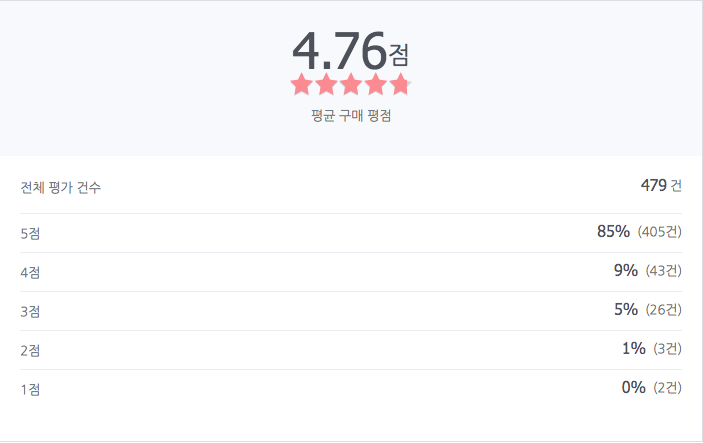Click the third pink rating star
Viewport: 703px width, 443px height.
tap(351, 85)
